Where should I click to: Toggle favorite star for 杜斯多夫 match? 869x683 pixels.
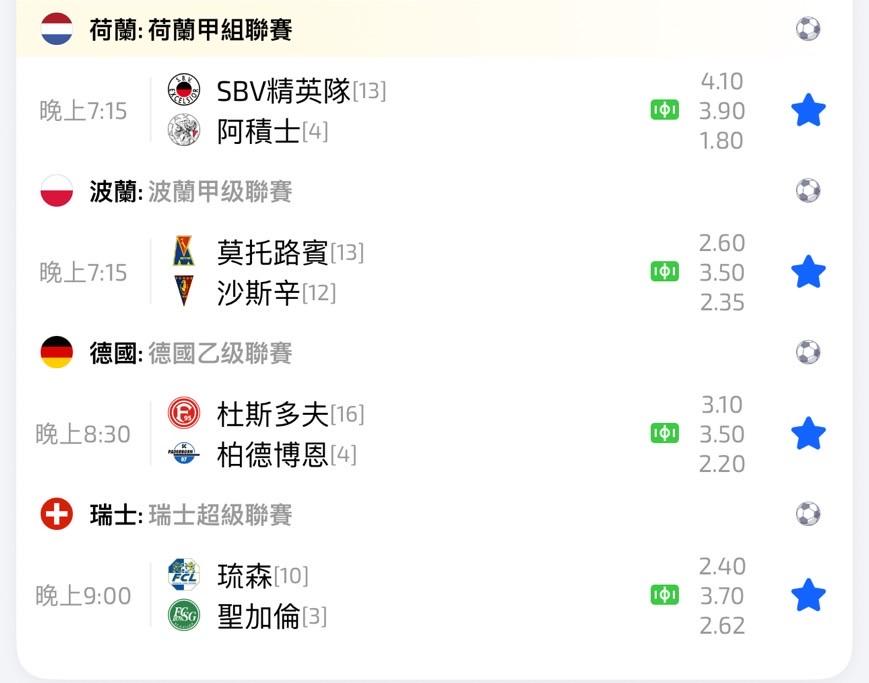point(808,434)
